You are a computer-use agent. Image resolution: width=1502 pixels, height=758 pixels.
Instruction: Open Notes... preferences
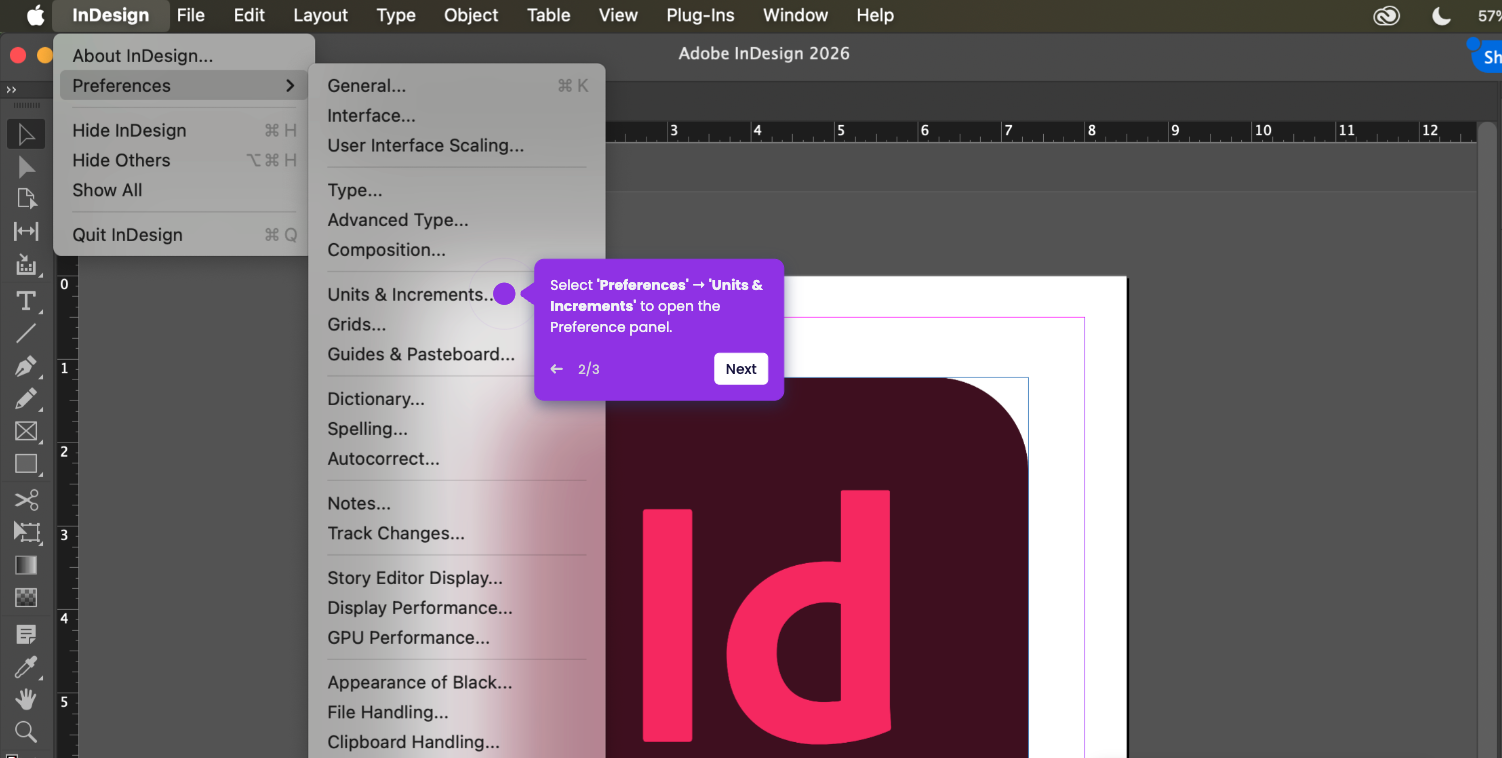tap(457, 504)
